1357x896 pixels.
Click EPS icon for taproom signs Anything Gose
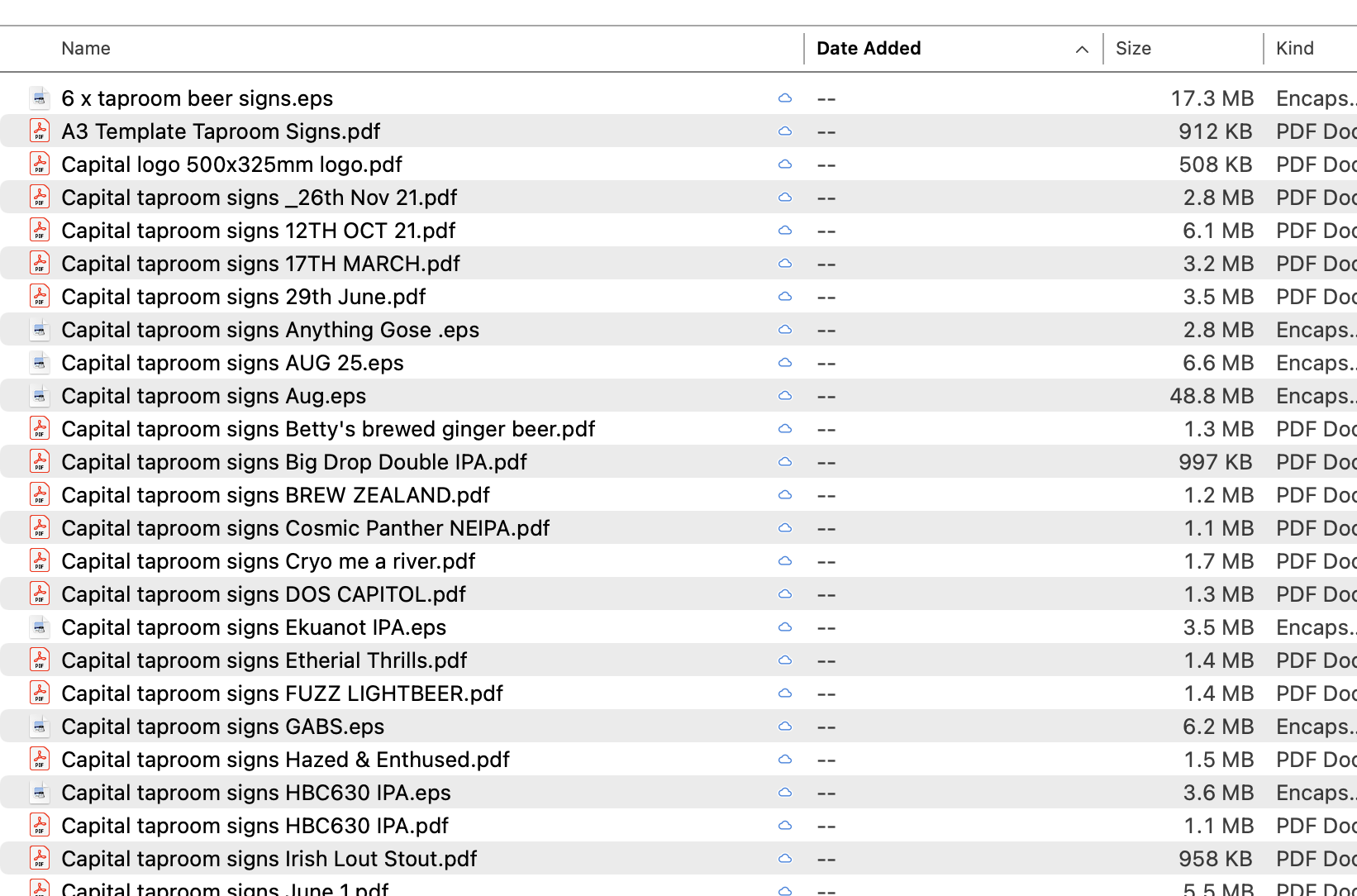40,330
